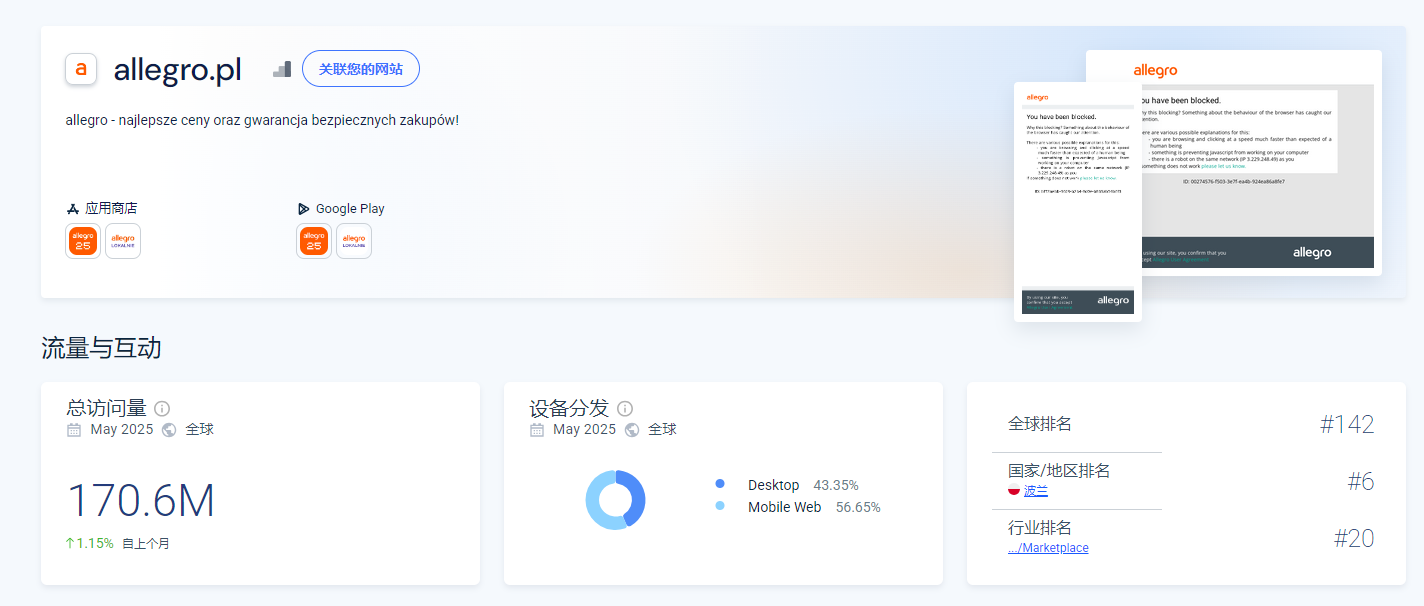Open the .../Marketplace industry link
The height and width of the screenshot is (606, 1424).
[1048, 548]
